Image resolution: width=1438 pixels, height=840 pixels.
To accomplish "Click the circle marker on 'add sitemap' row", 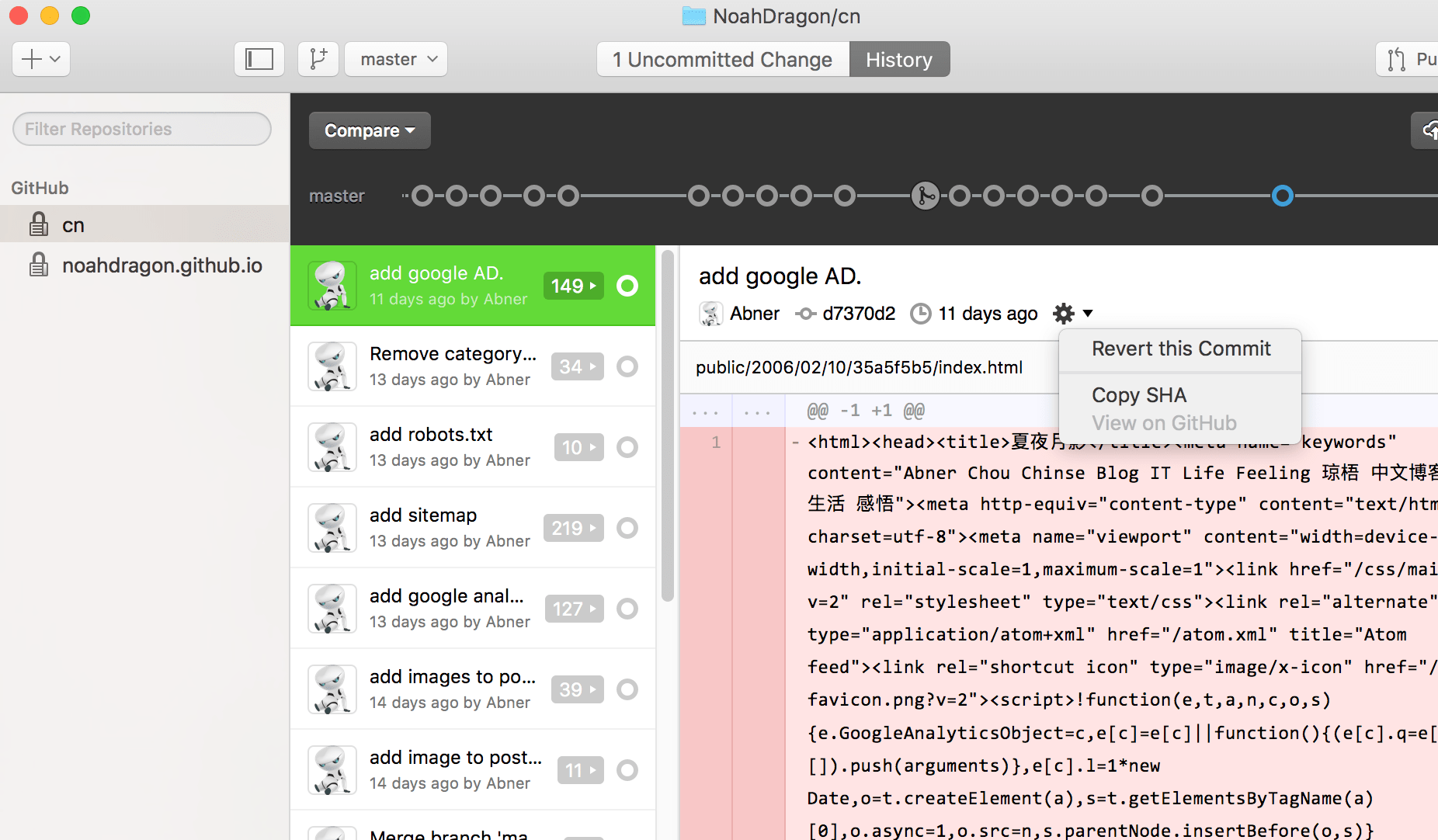I will (627, 528).
